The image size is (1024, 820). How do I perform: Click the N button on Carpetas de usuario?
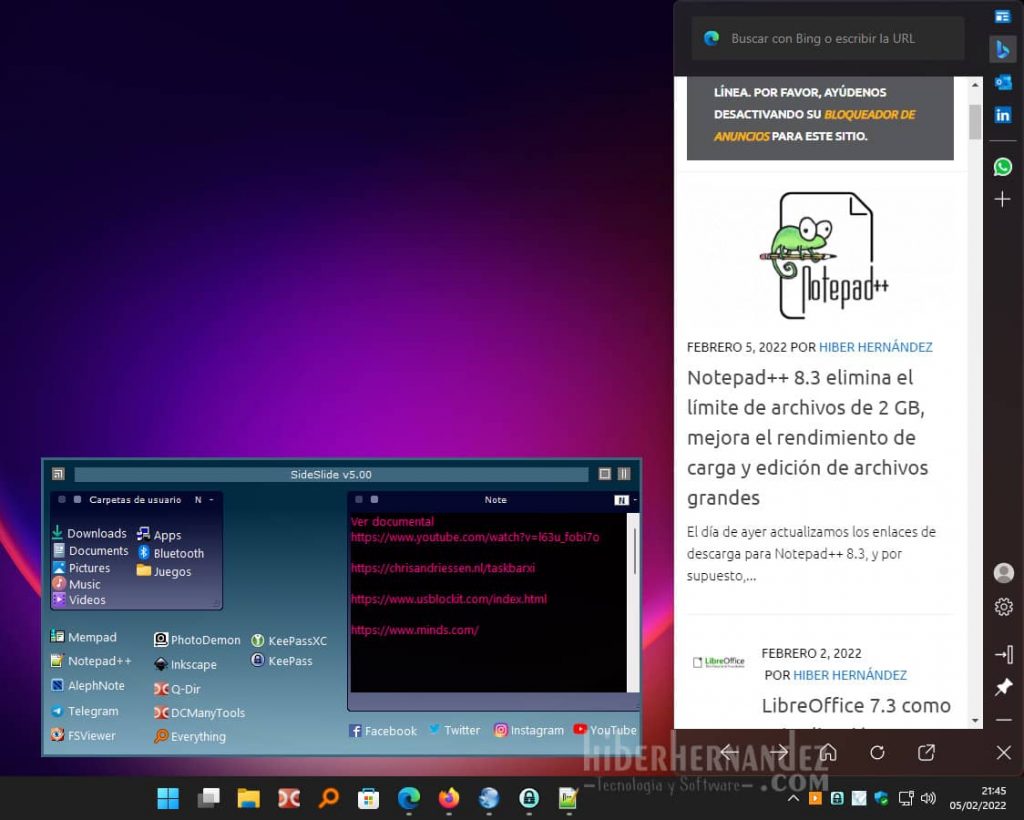click(x=198, y=499)
